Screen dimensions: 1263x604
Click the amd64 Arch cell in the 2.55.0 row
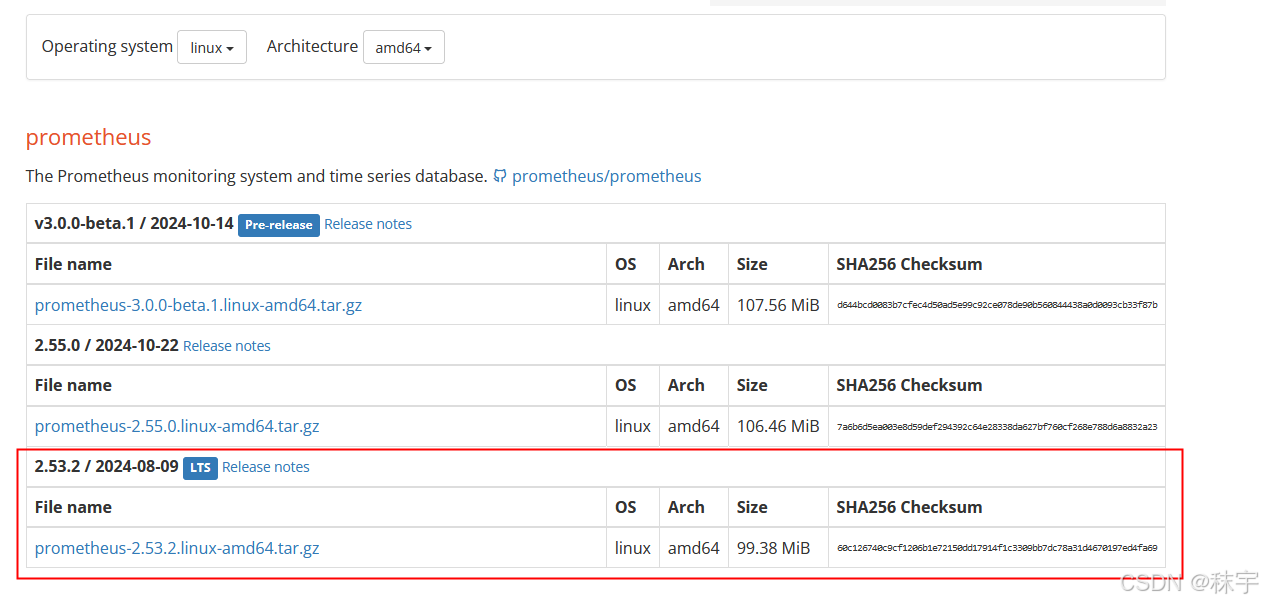(694, 426)
